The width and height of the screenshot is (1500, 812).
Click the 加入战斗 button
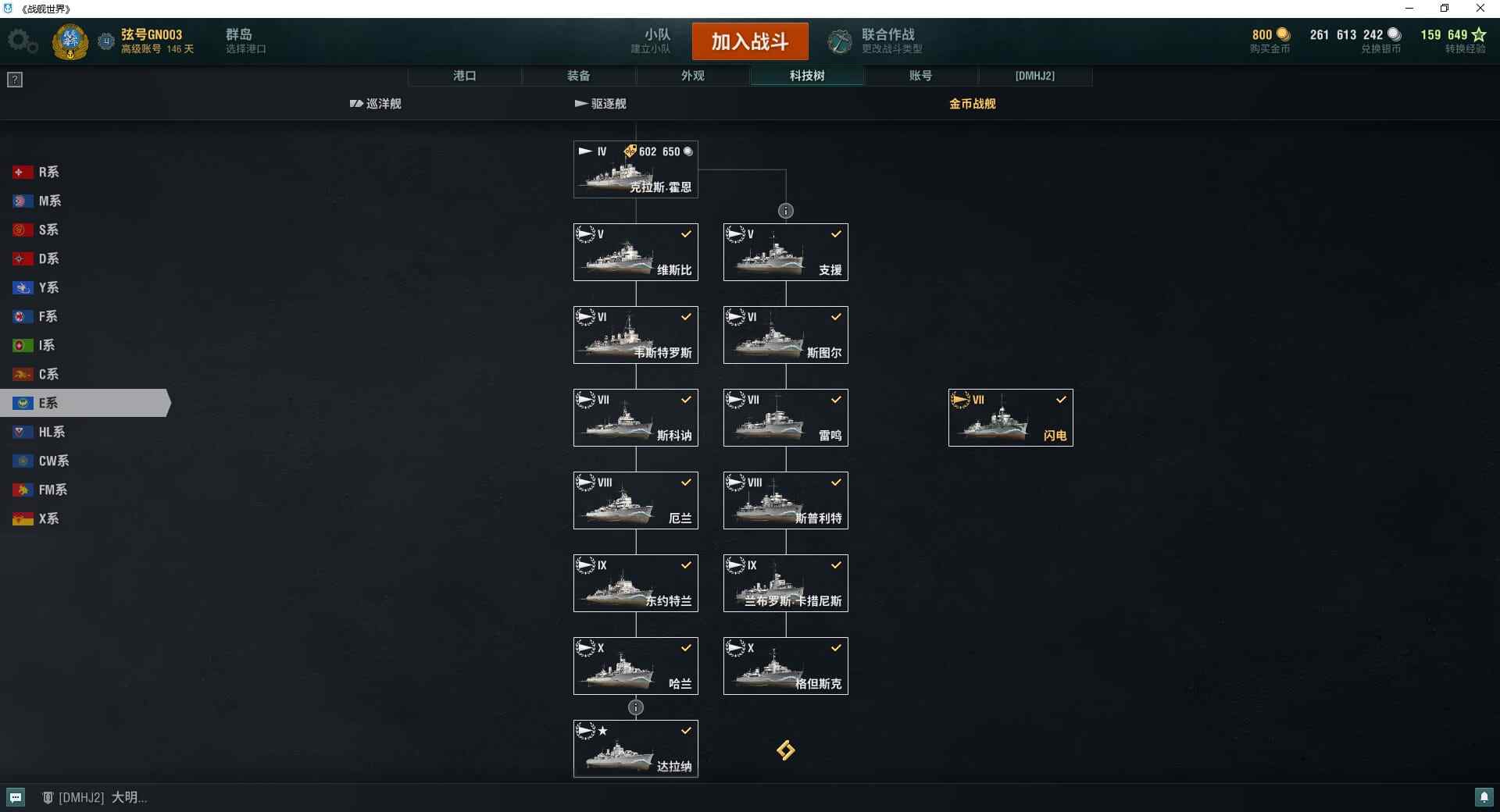point(750,41)
